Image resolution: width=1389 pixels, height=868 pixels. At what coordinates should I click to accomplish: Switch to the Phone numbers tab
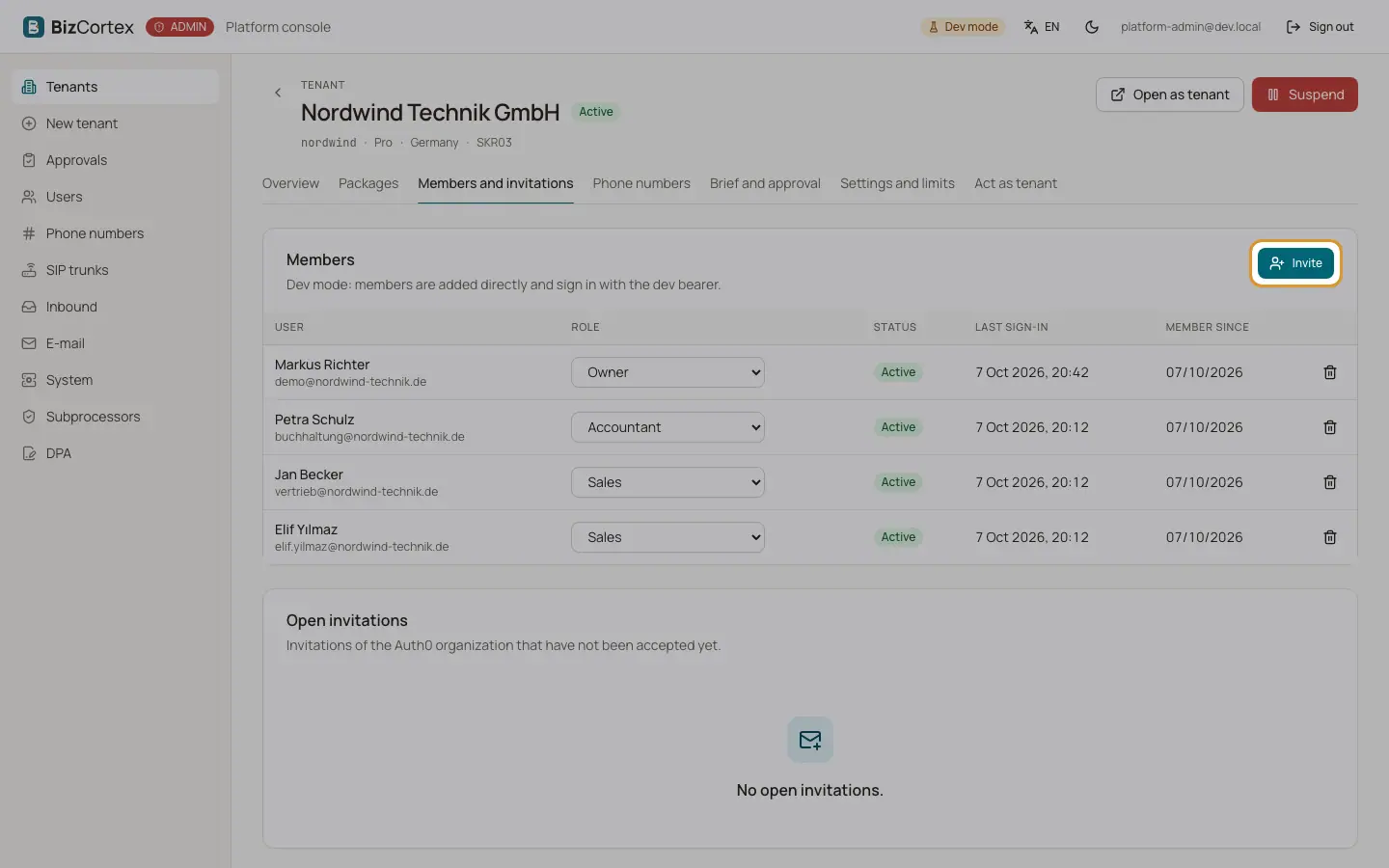coord(641,183)
